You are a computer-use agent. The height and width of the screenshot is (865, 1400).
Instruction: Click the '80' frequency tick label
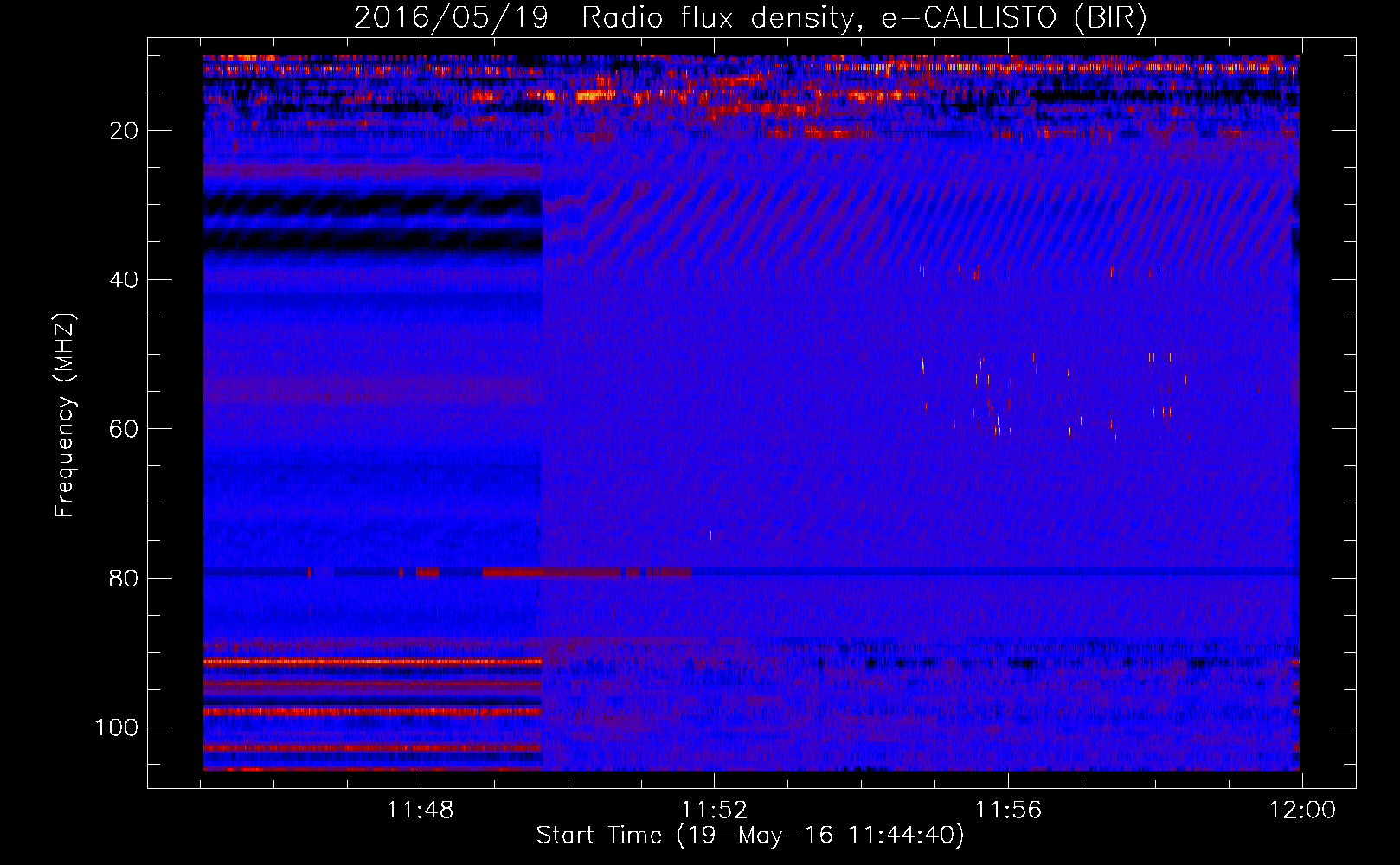(123, 578)
